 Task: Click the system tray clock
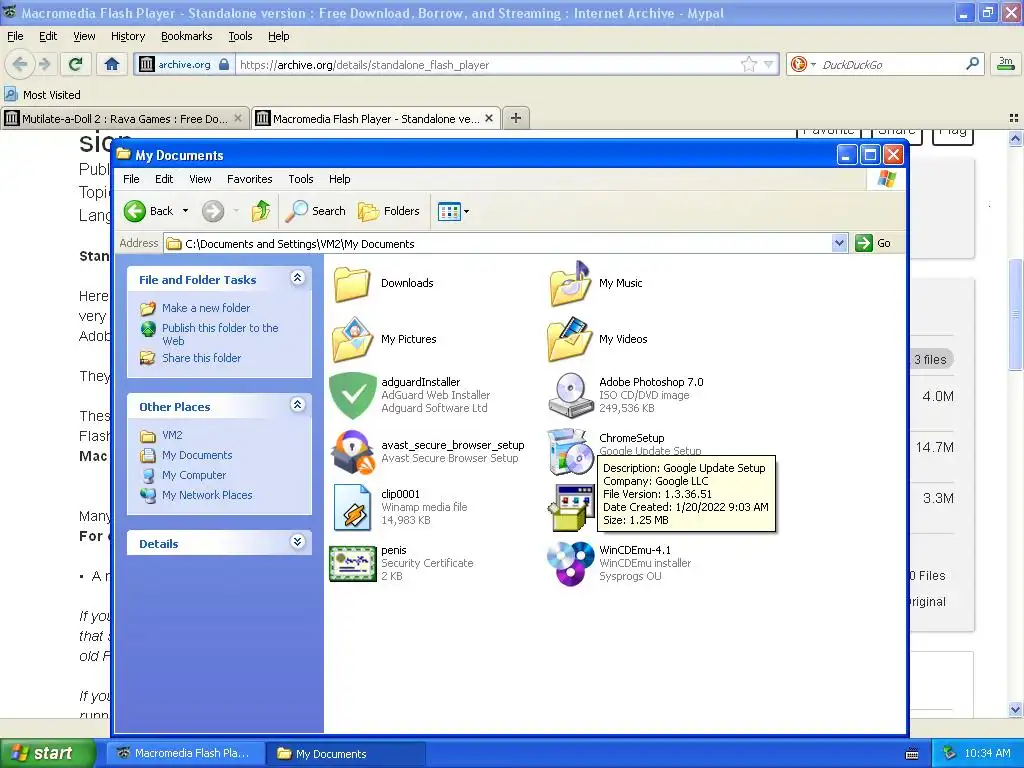click(987, 753)
